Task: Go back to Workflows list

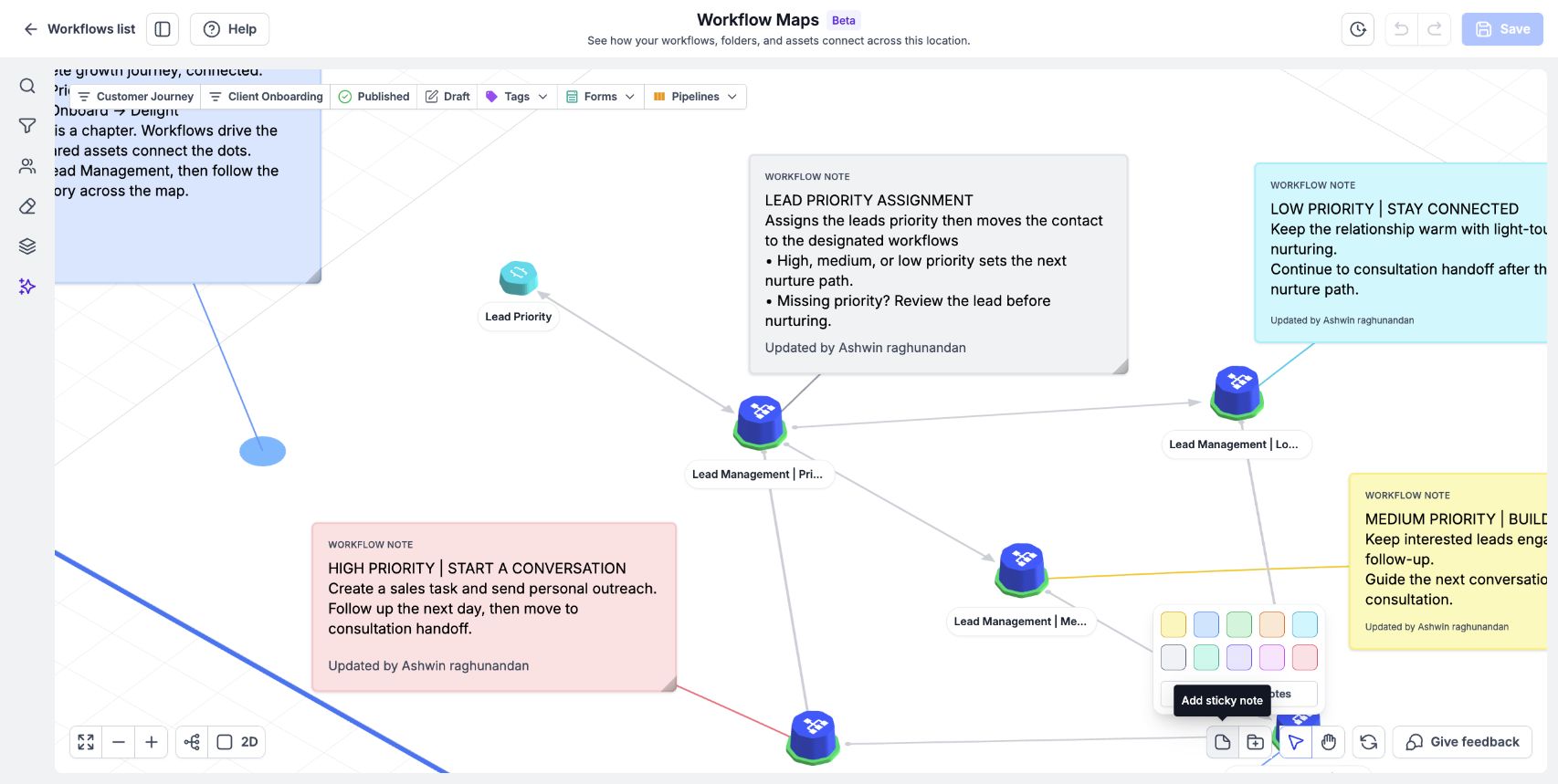Action: [79, 29]
